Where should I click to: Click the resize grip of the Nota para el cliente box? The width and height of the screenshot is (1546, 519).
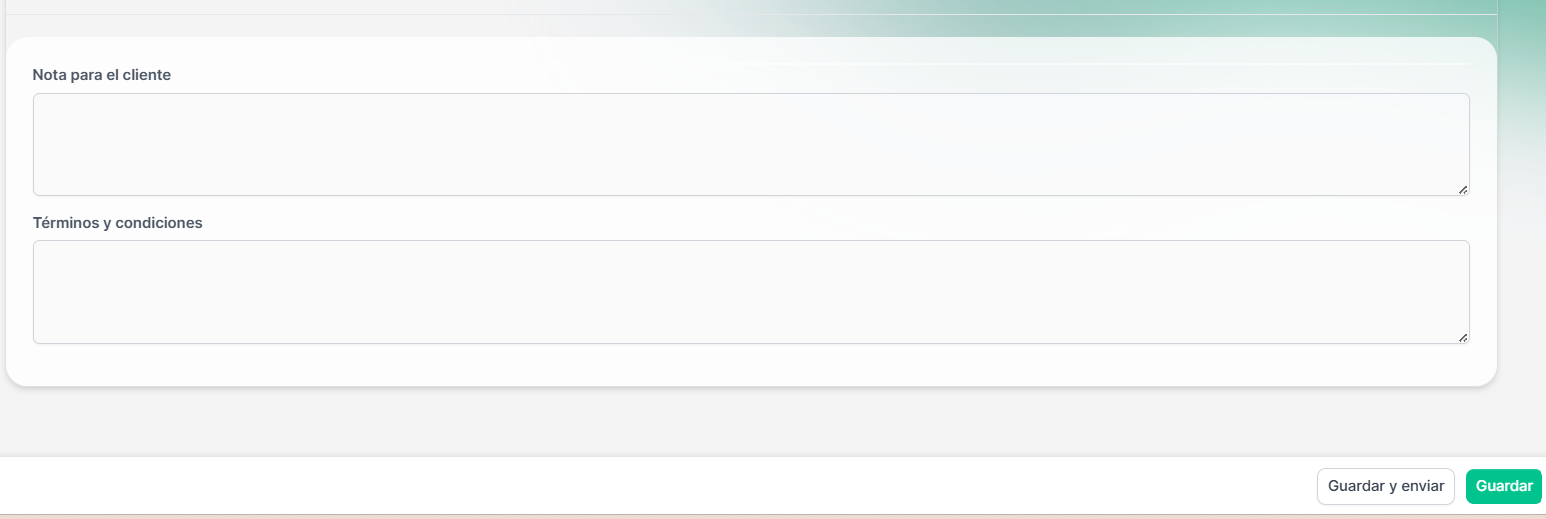click(x=1463, y=189)
